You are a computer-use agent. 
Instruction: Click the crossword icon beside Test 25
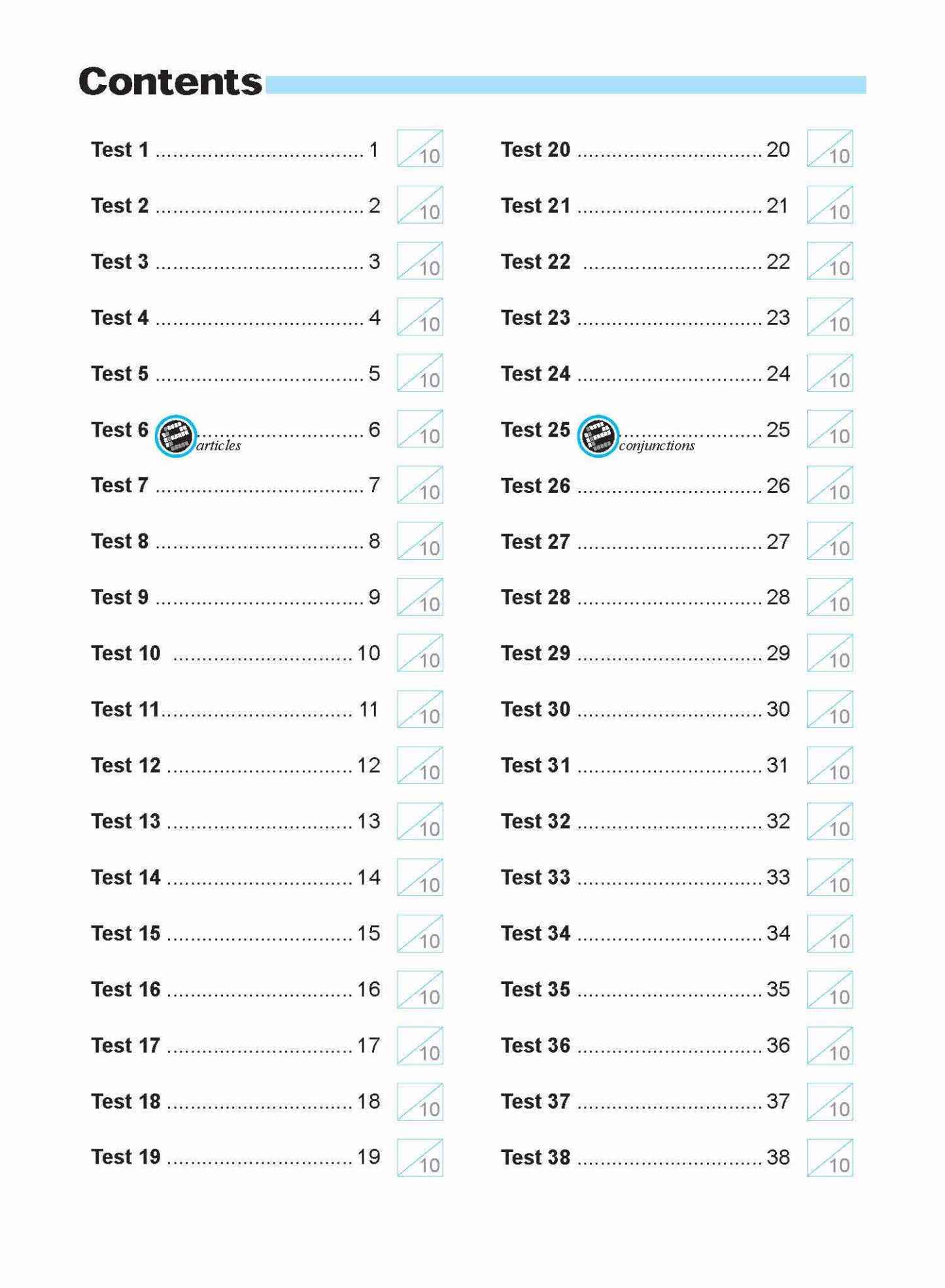click(598, 436)
